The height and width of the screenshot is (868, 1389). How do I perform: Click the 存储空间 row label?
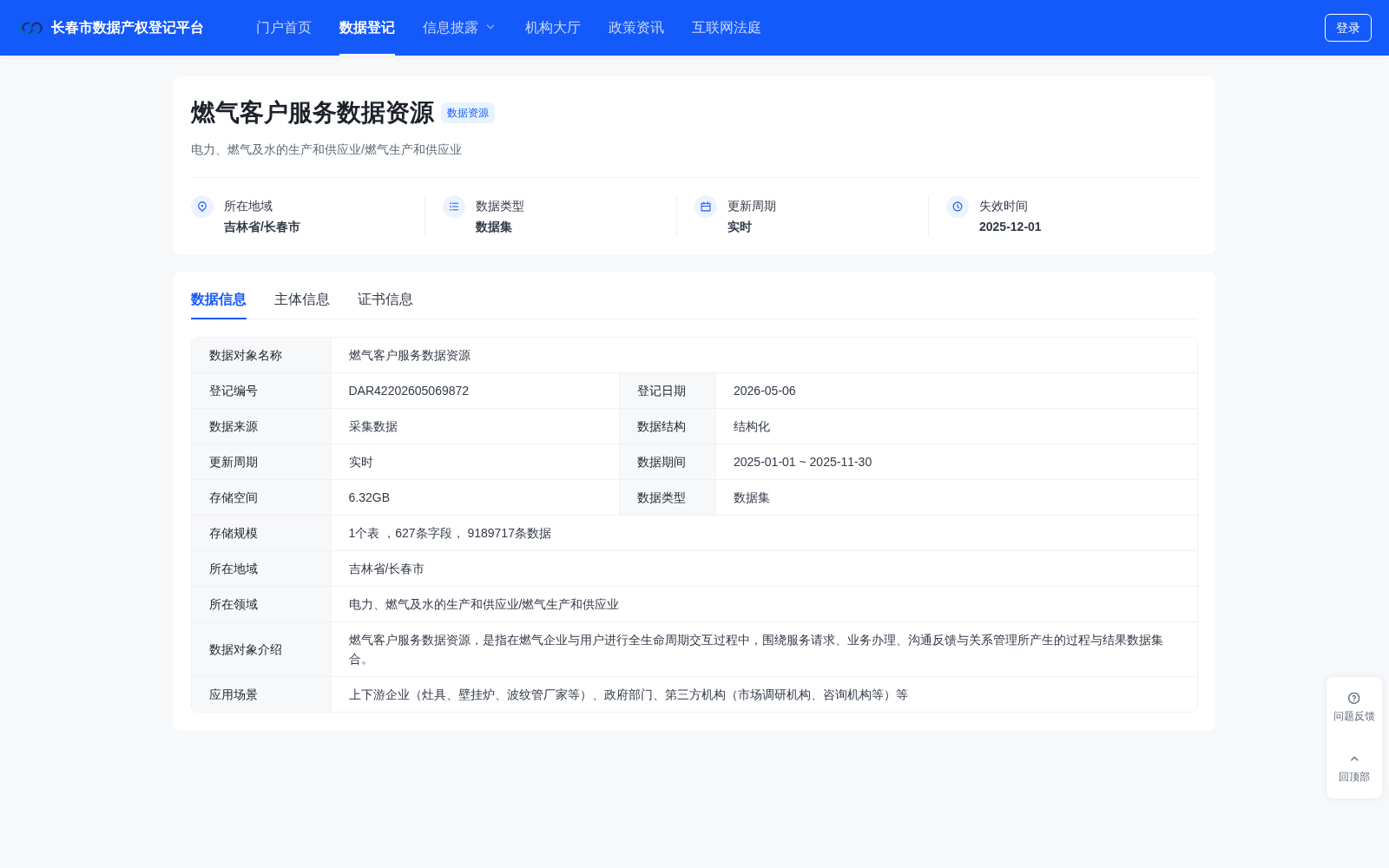pyautogui.click(x=234, y=497)
